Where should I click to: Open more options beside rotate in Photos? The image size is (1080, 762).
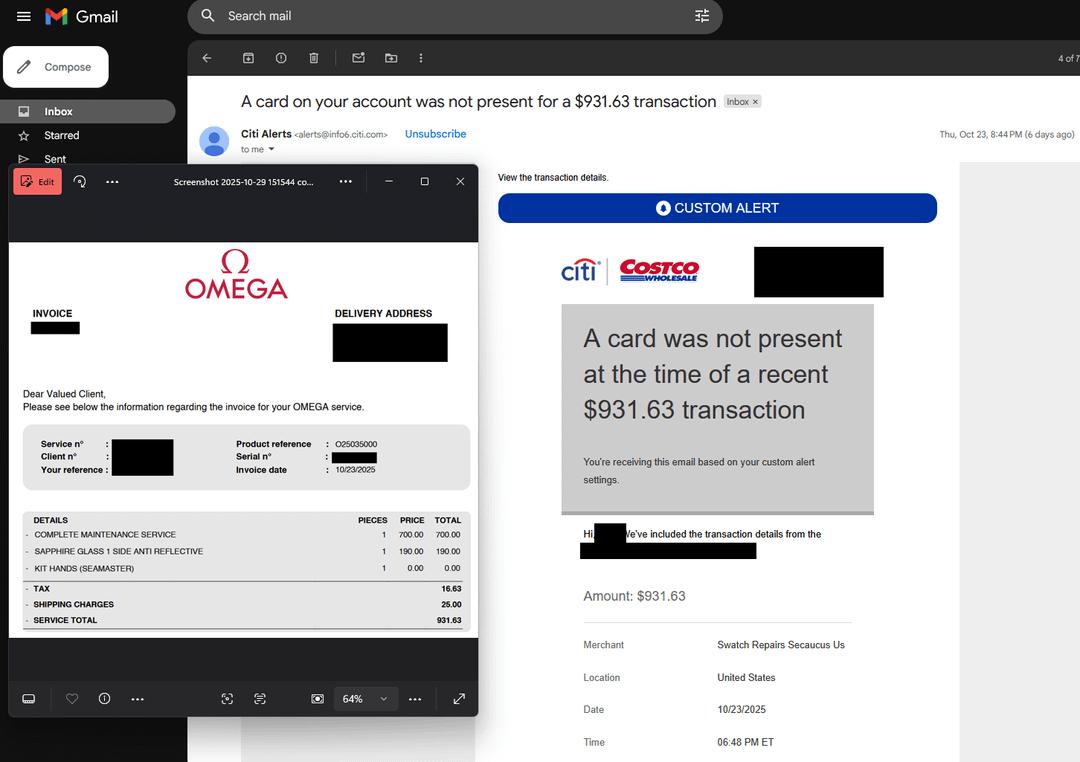[112, 182]
